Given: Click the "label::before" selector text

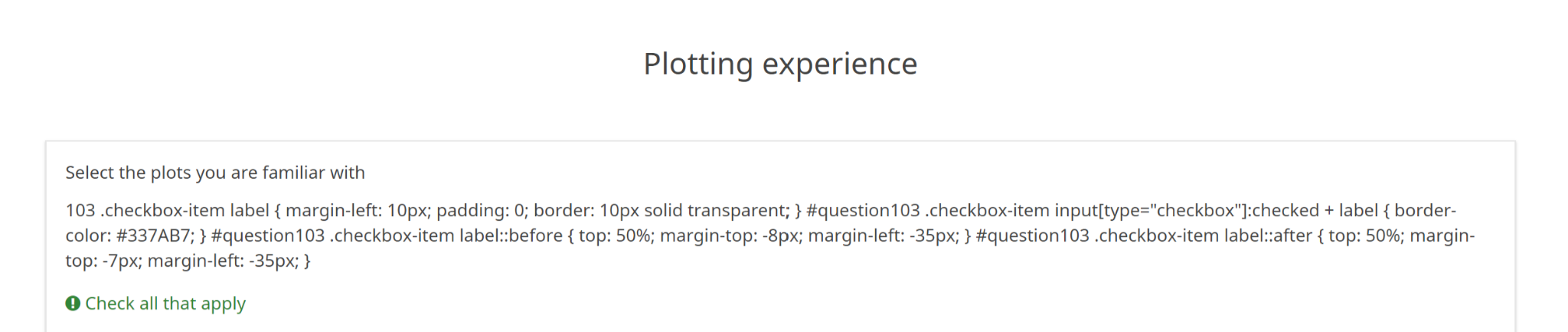Looking at the screenshot, I should (511, 235).
